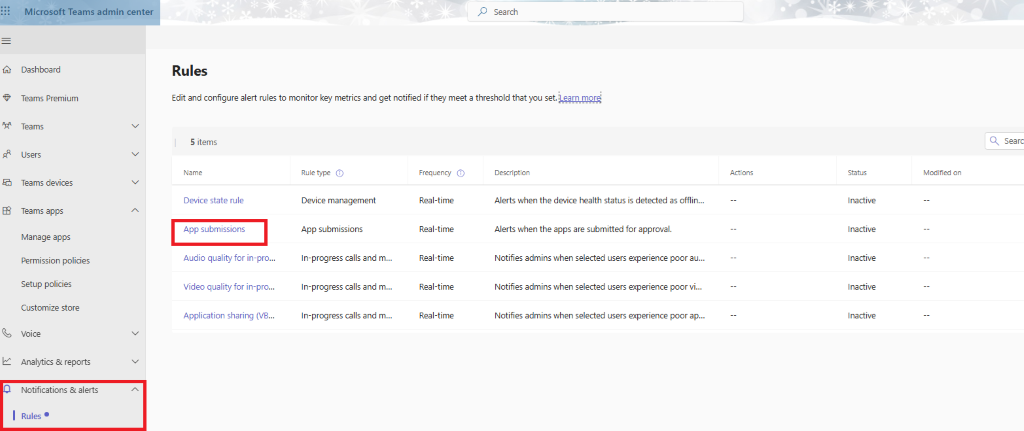Open Audio quality for in-progress rule

(230, 258)
